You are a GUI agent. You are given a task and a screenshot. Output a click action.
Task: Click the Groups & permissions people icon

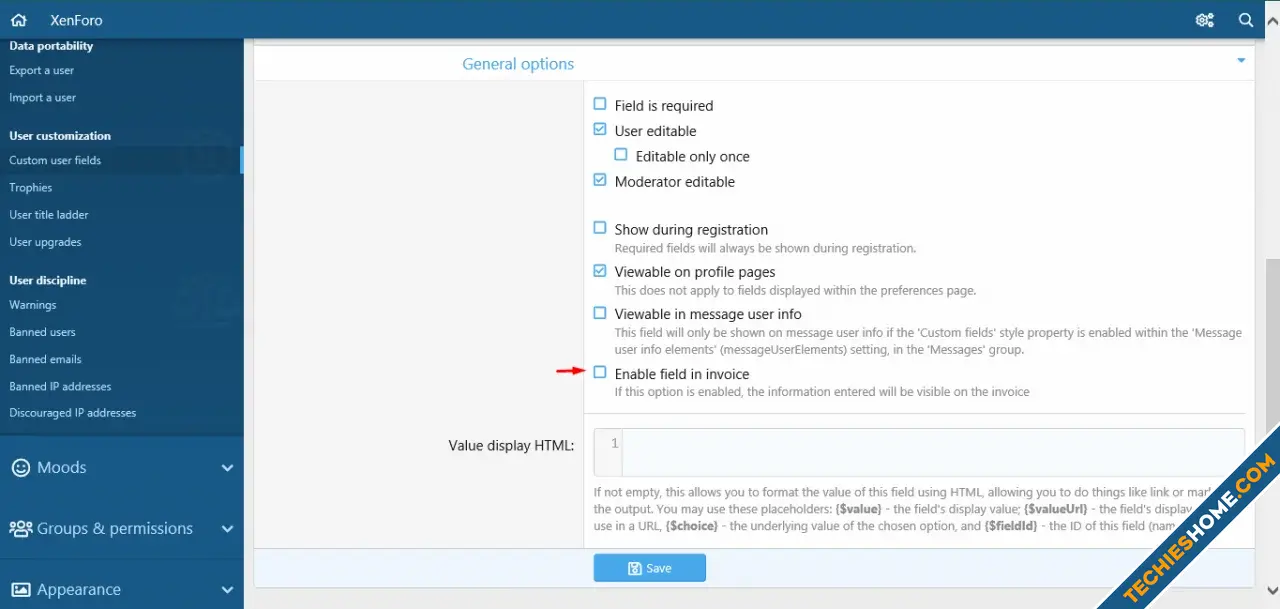pyautogui.click(x=19, y=528)
